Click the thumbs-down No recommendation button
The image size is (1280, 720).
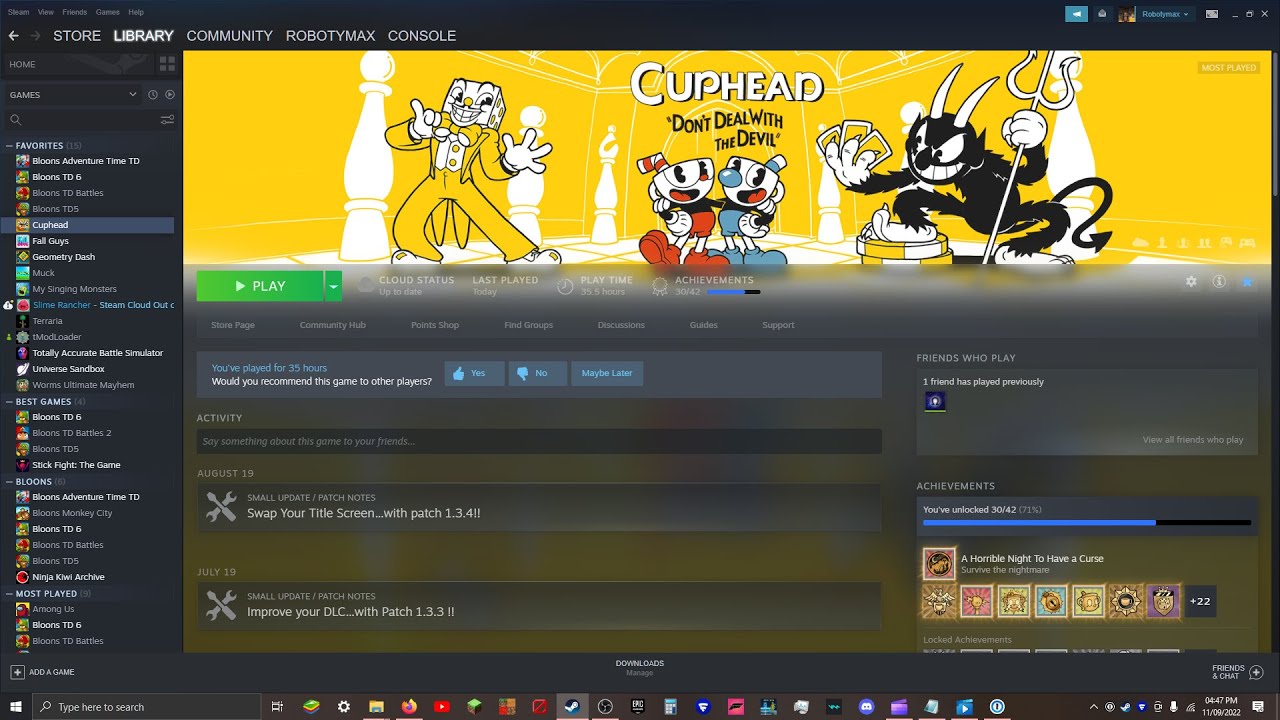(537, 373)
